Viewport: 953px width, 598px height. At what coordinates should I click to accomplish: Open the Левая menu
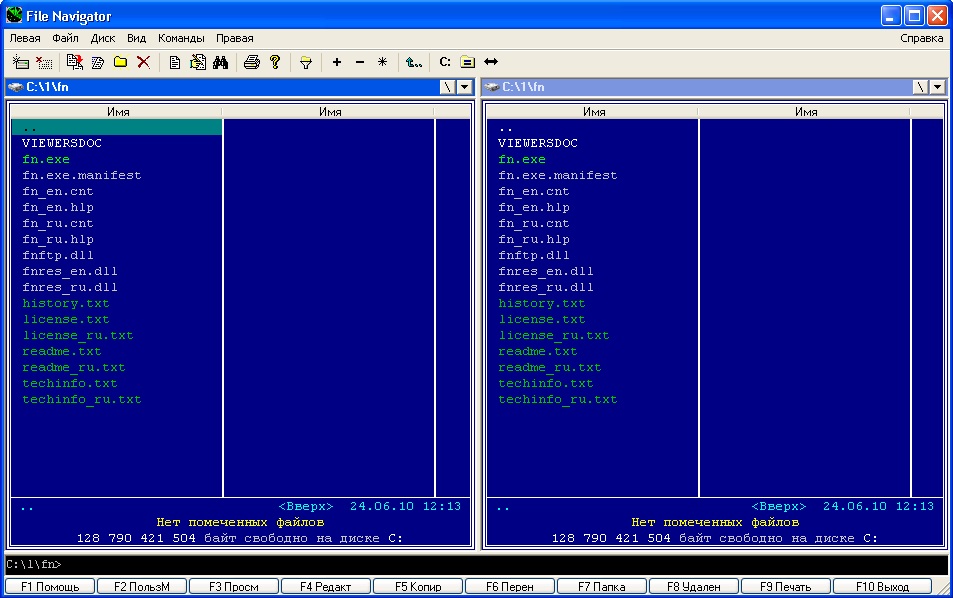[25, 38]
